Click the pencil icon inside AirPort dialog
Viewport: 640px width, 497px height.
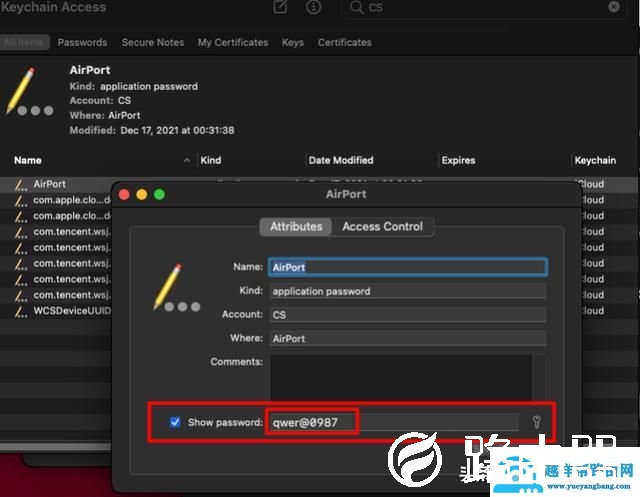pyautogui.click(x=176, y=288)
